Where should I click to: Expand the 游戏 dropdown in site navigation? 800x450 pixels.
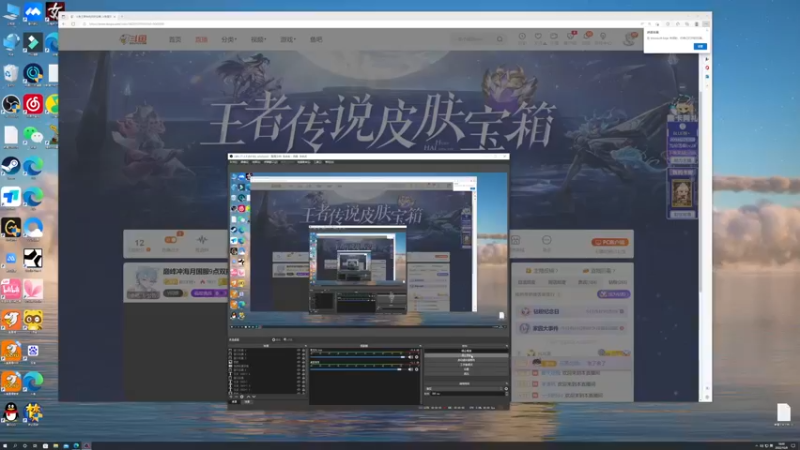pyautogui.click(x=288, y=39)
